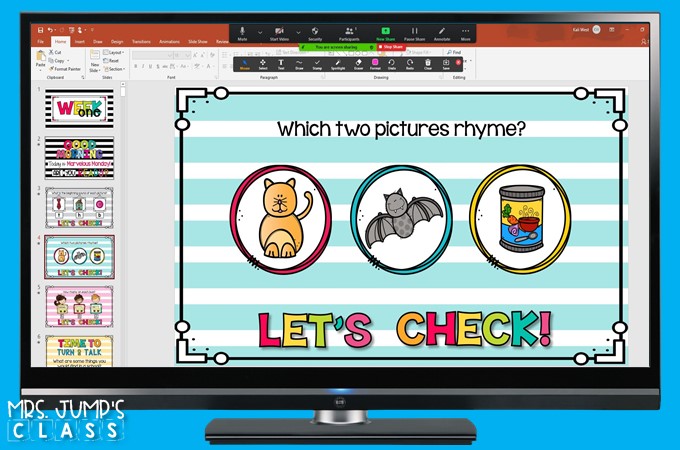Image resolution: width=680 pixels, height=450 pixels.
Task: Click the Find button in Editing group
Action: tap(454, 52)
